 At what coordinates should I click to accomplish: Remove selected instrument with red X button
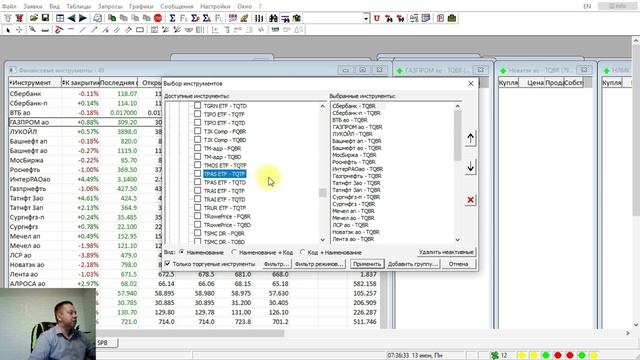click(470, 200)
